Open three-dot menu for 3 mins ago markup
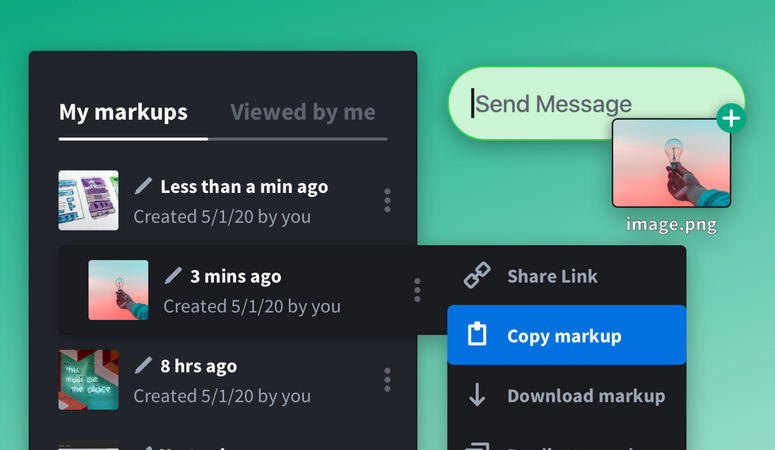775x450 pixels. click(417, 290)
